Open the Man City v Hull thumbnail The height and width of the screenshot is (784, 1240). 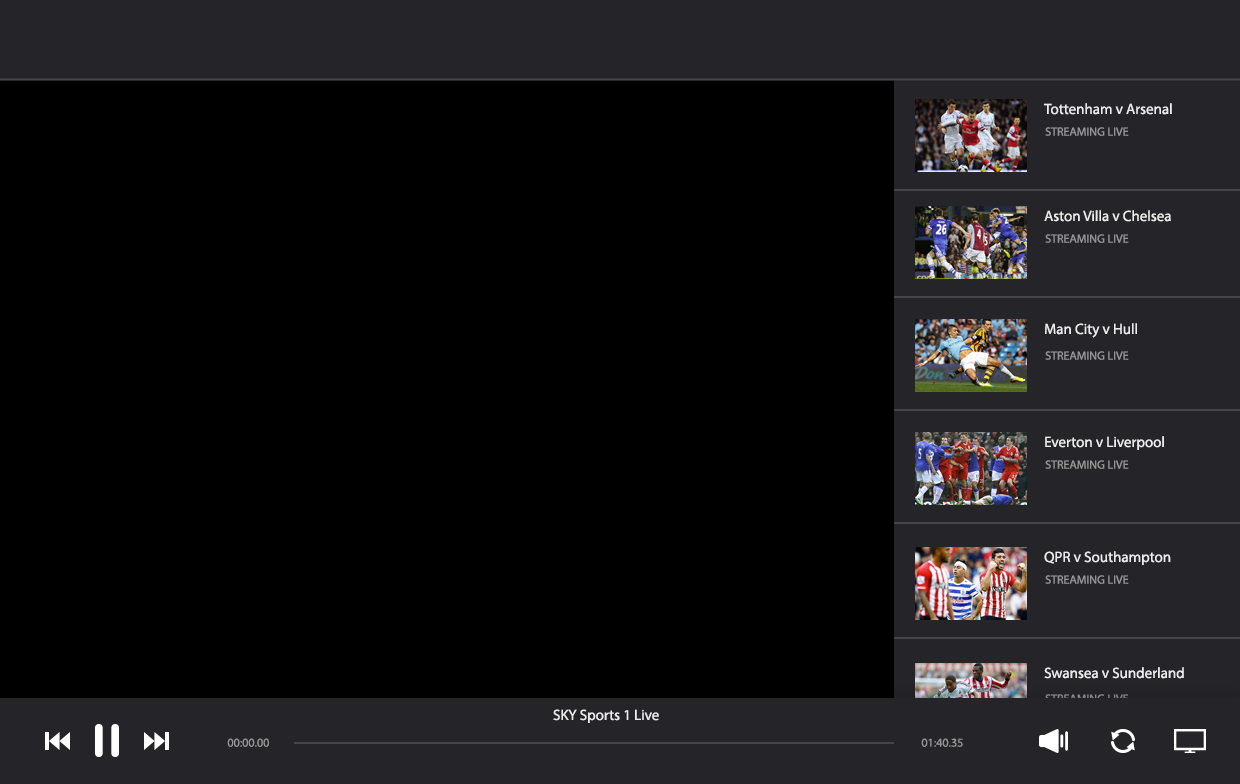click(x=971, y=355)
